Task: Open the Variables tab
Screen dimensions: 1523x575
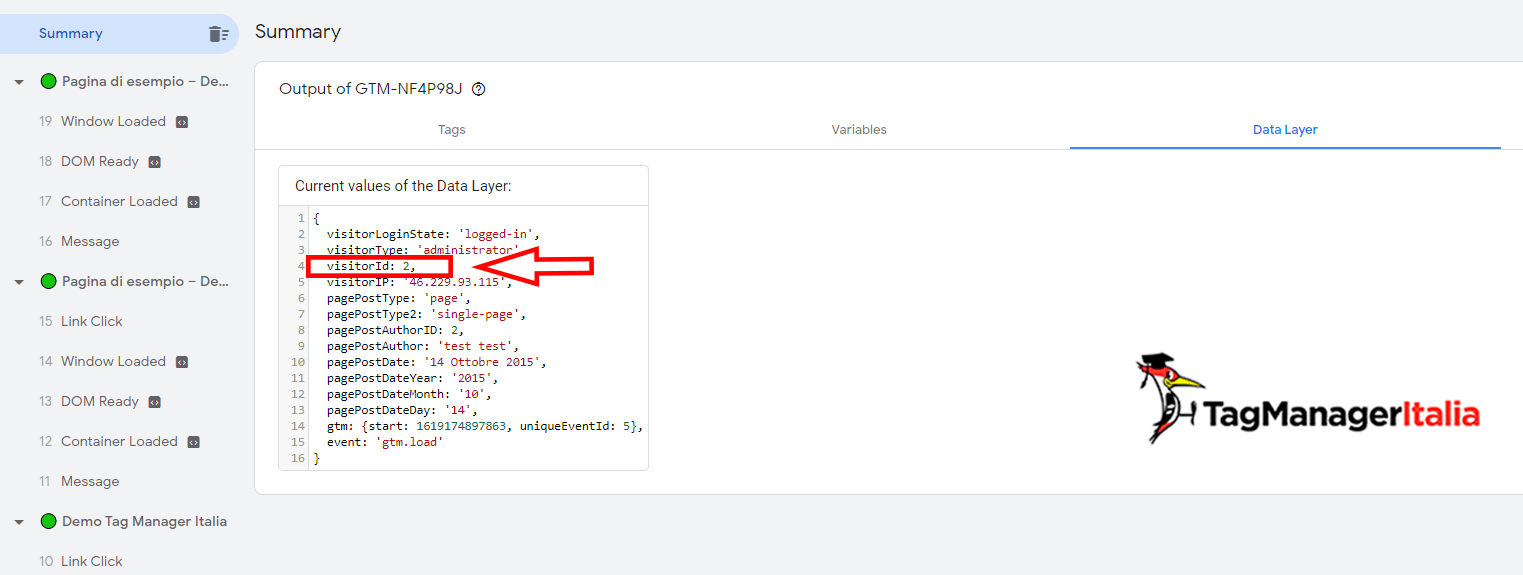Action: tap(859, 130)
